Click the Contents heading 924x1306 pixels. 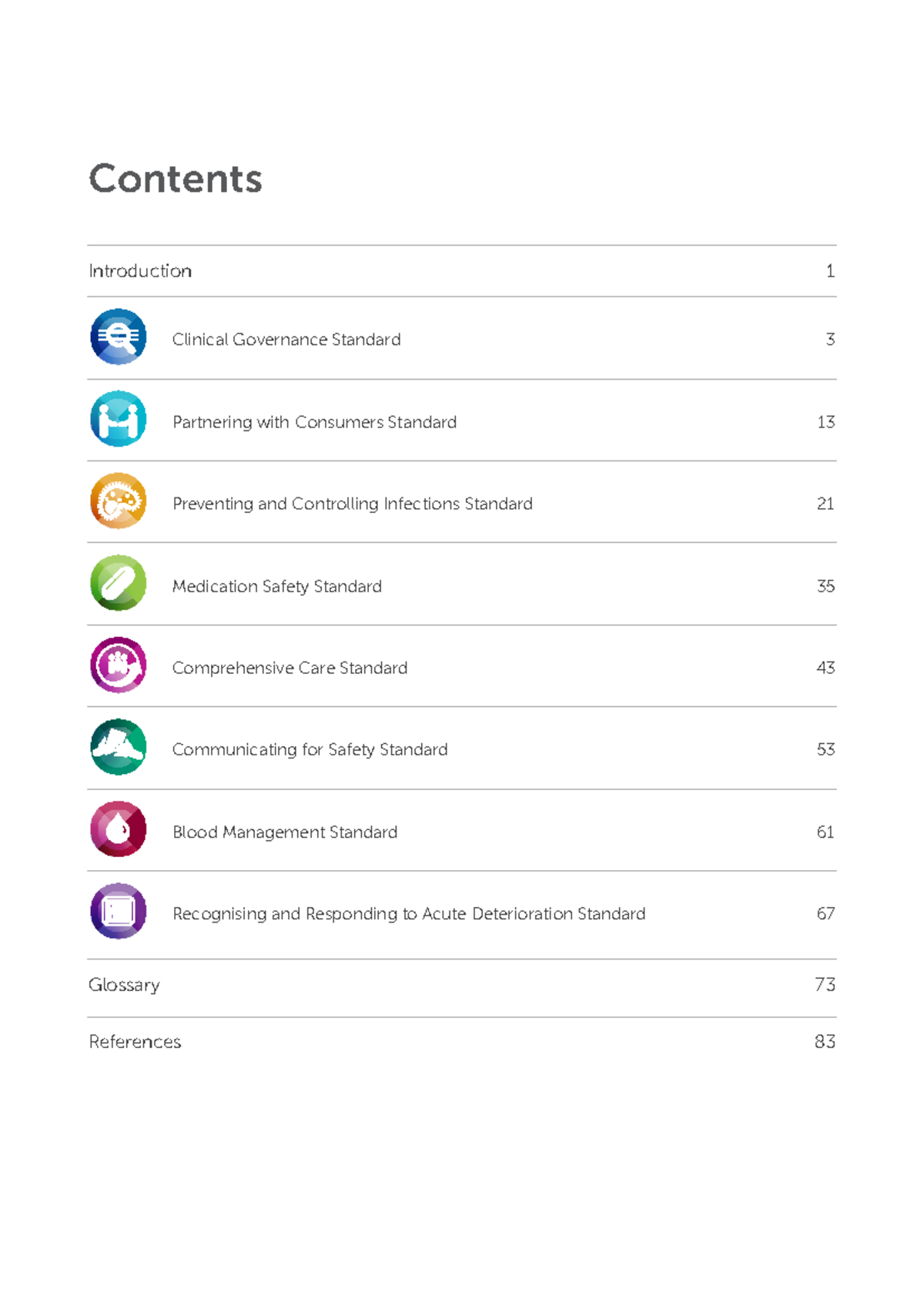click(176, 179)
